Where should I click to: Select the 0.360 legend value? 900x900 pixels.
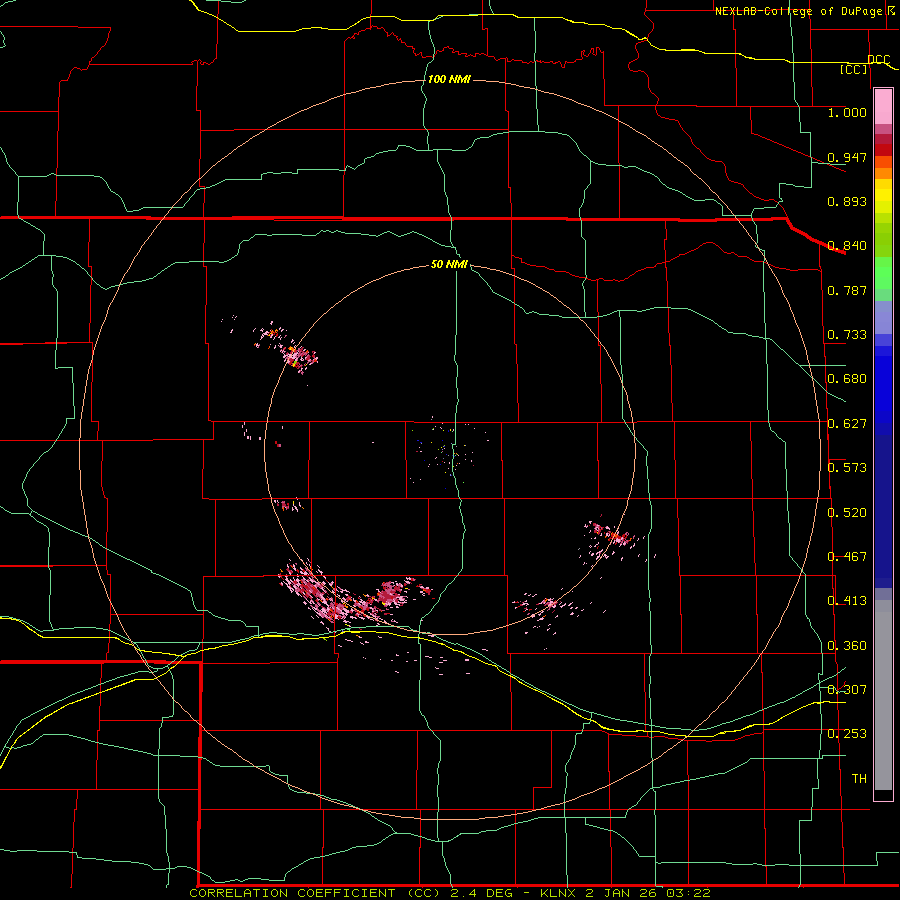[847, 646]
